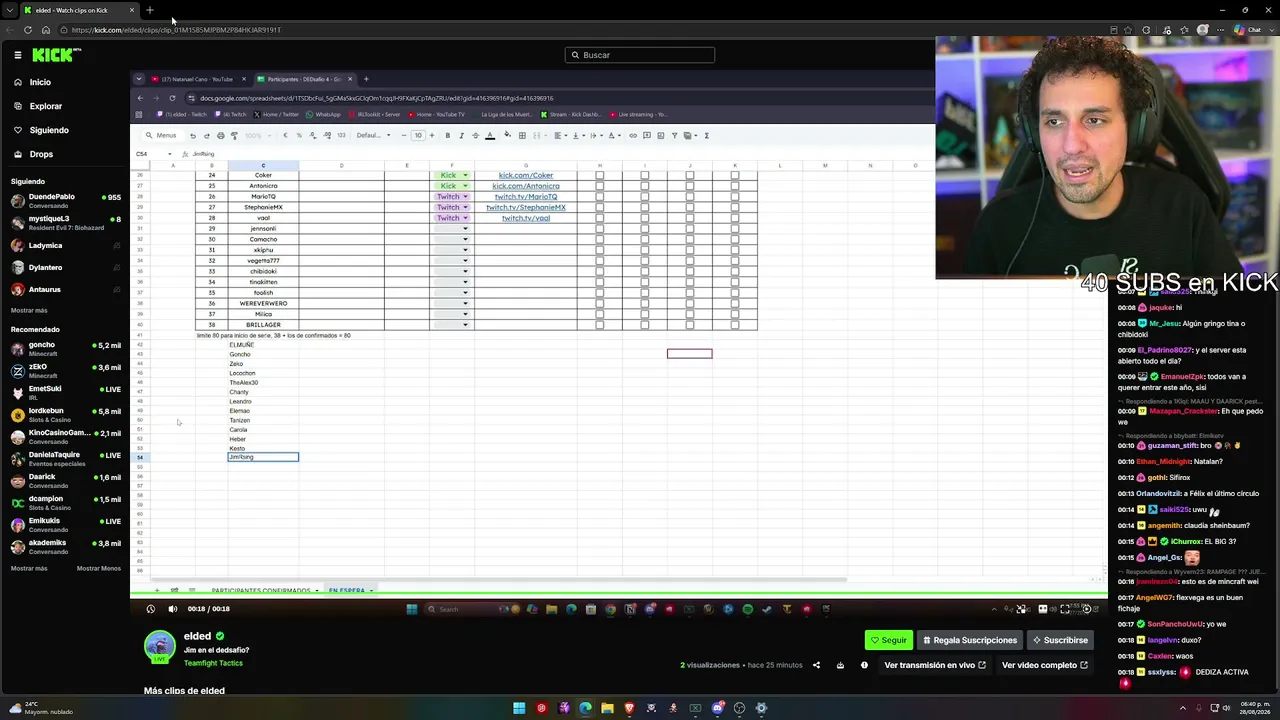The width and height of the screenshot is (1280, 720).
Task: Increase font size in Sheets toolbar
Action: pyautogui.click(x=431, y=136)
